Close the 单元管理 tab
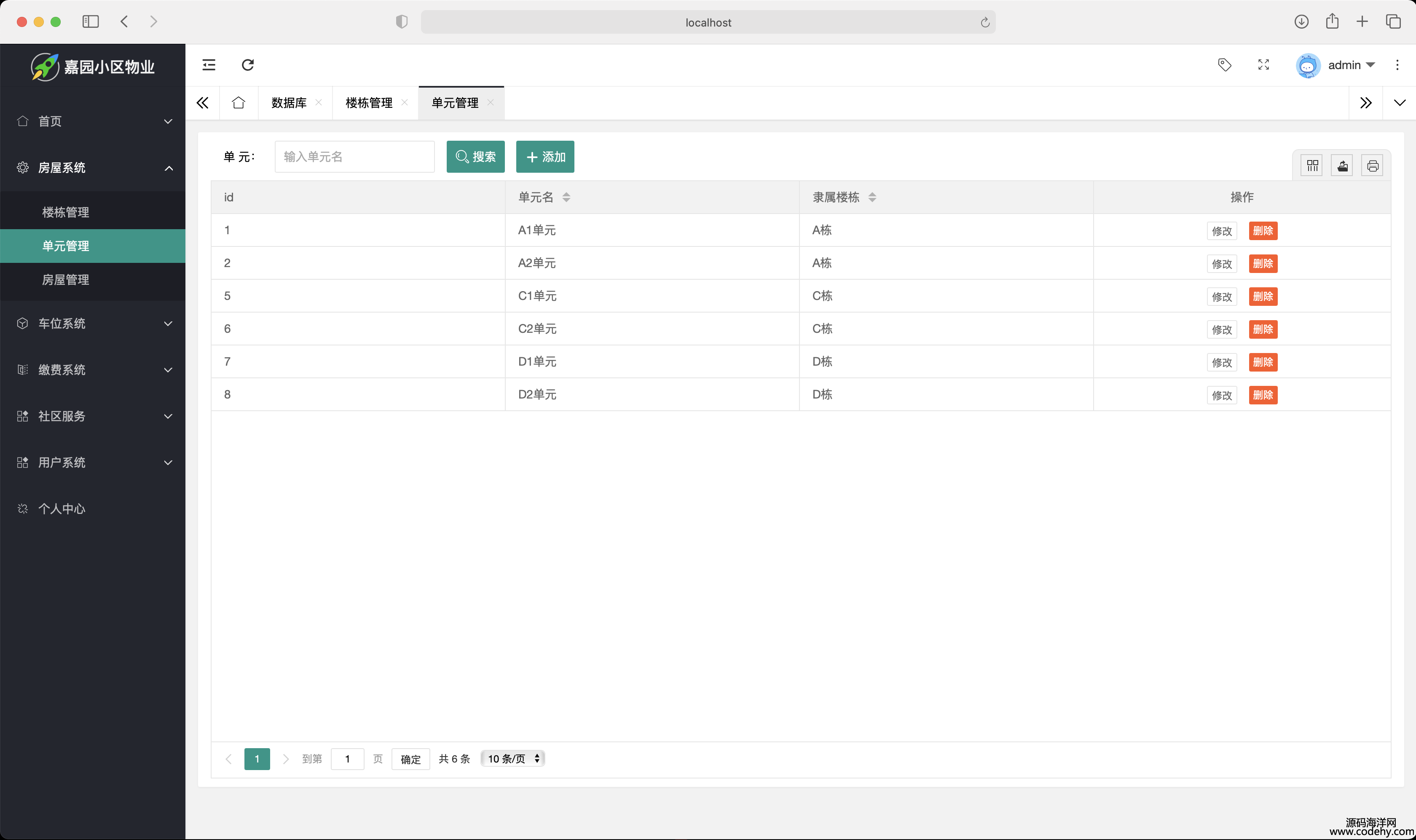1416x840 pixels. click(x=490, y=102)
